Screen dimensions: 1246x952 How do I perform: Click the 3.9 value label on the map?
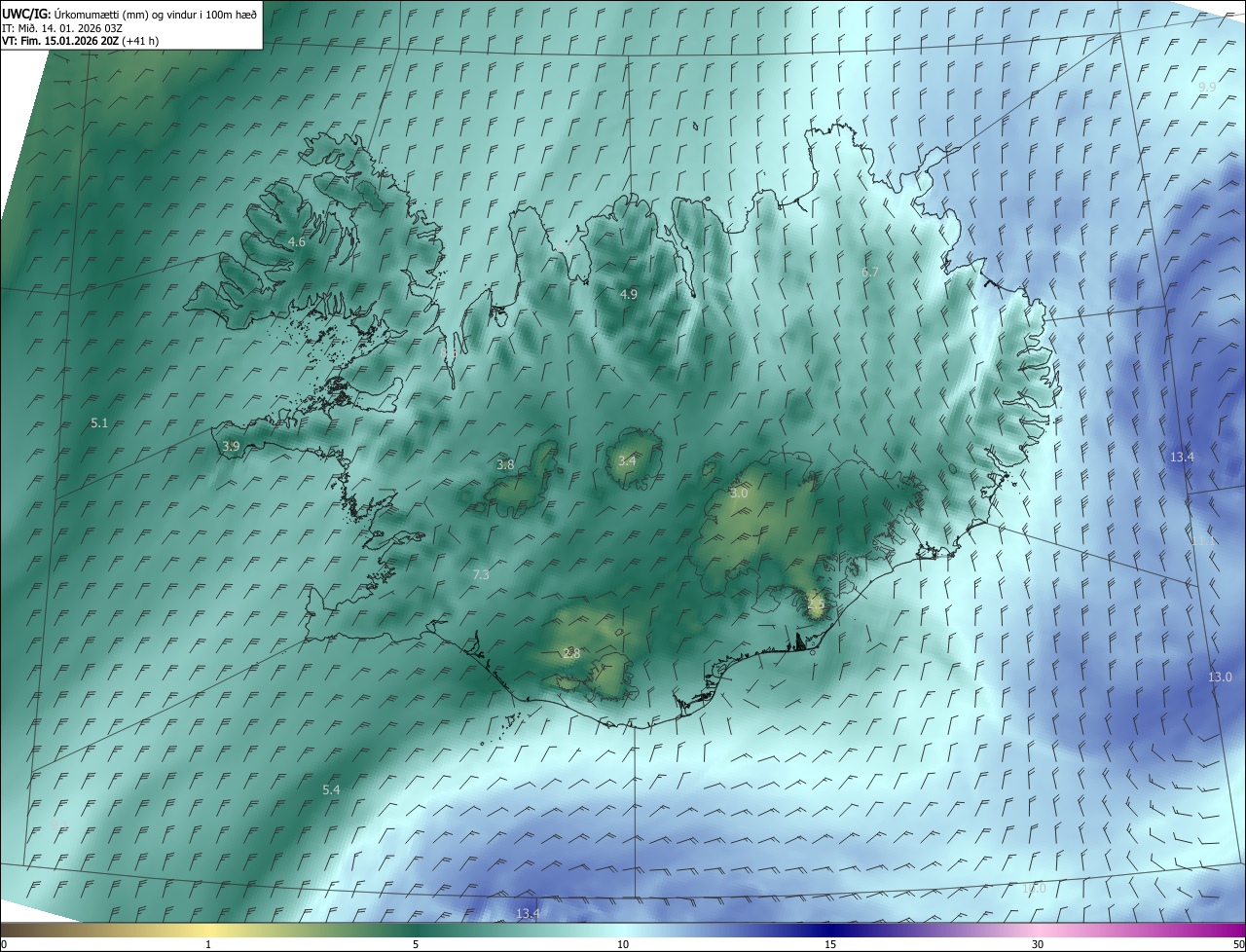coord(231,446)
